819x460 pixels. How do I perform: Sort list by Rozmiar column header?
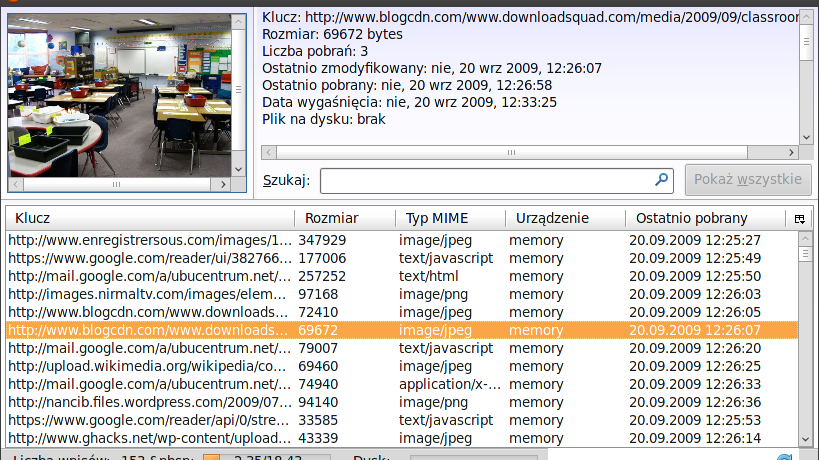click(345, 218)
